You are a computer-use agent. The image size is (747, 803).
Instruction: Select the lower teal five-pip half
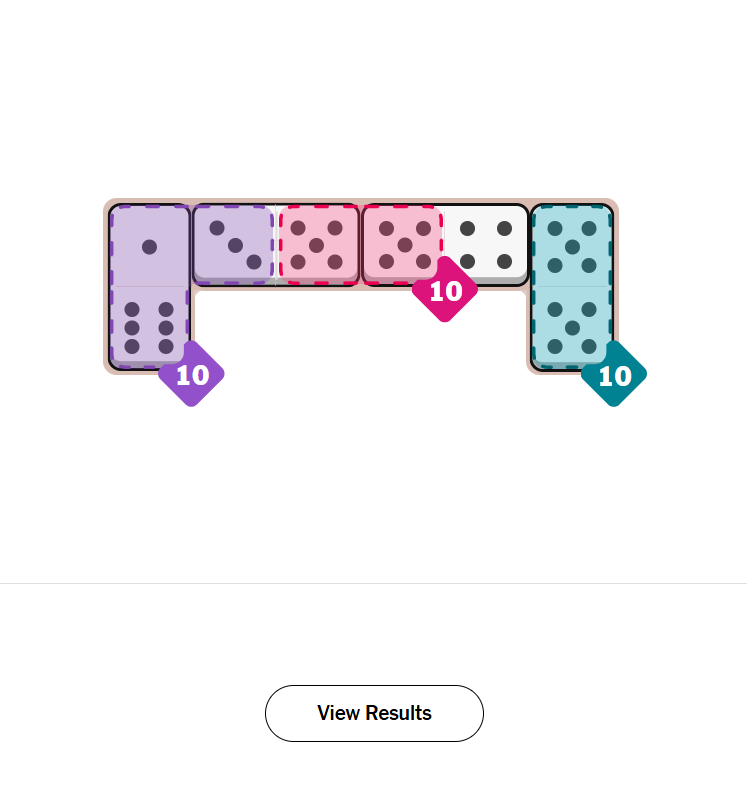coord(572,327)
